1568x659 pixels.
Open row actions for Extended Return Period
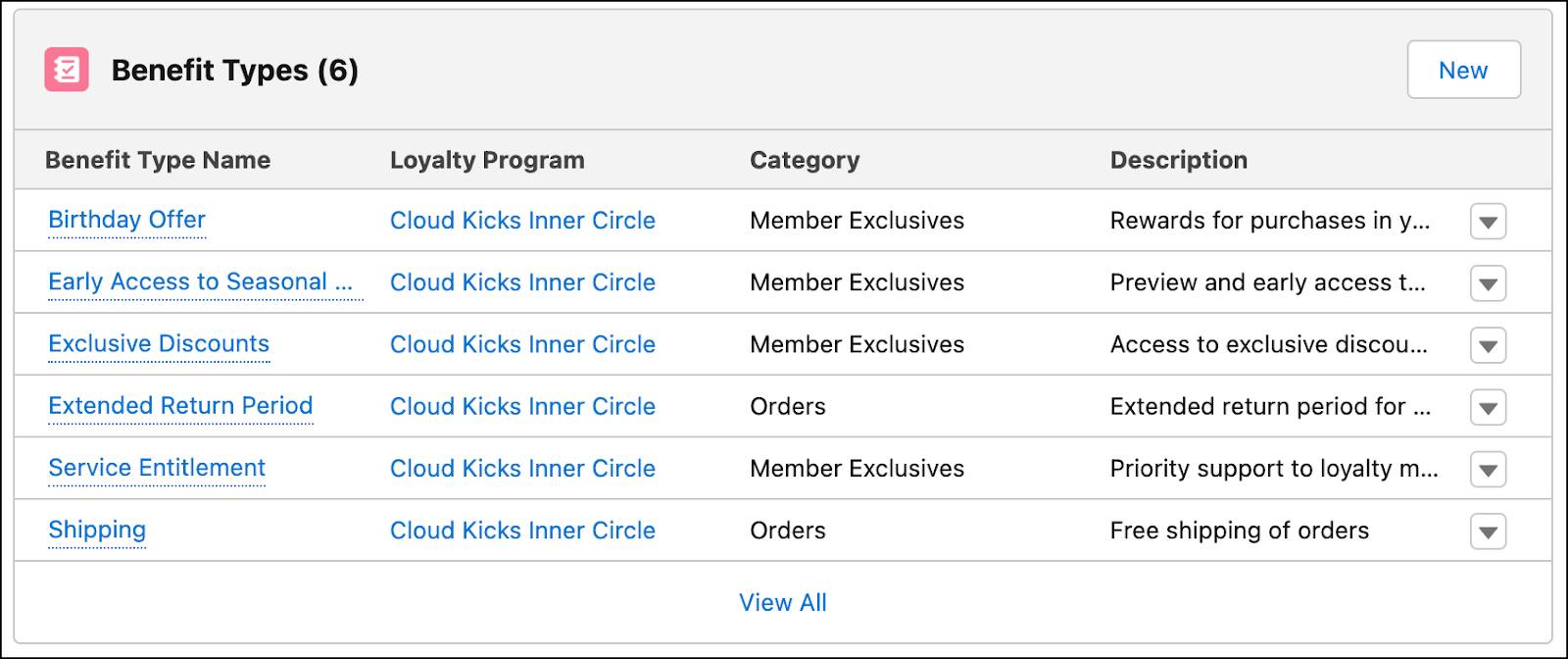1488,407
